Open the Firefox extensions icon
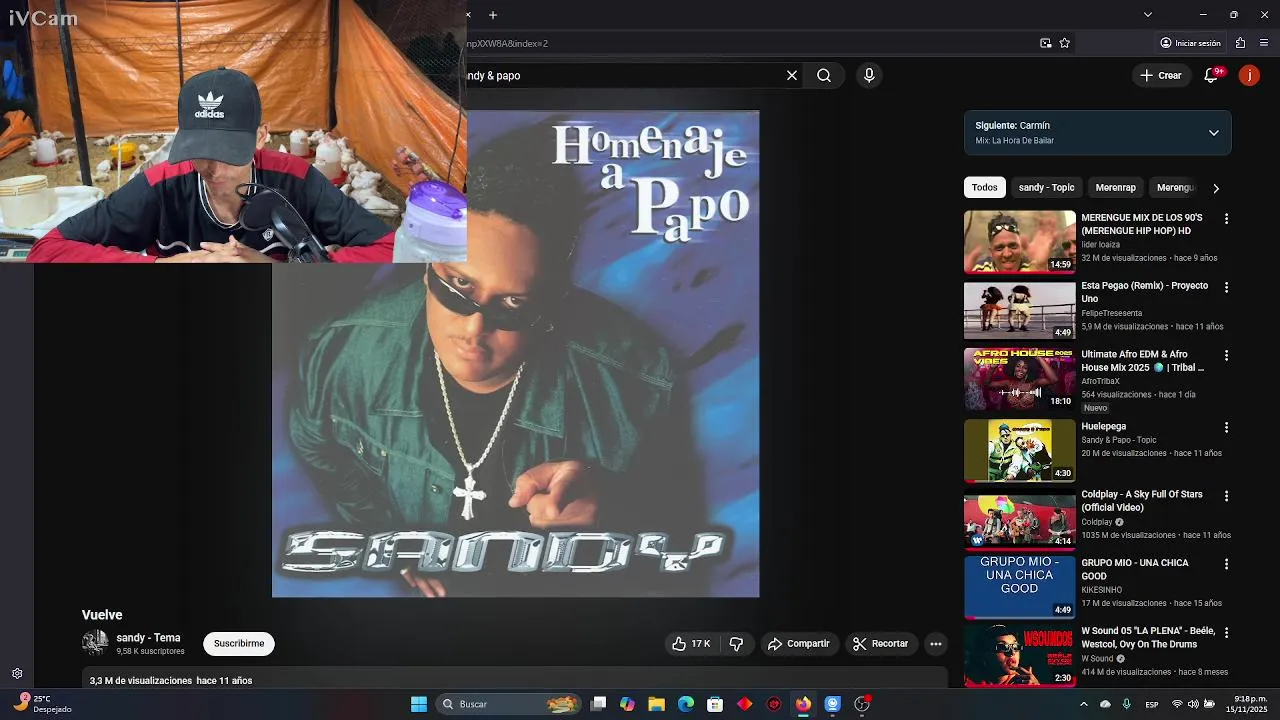The width and height of the screenshot is (1280, 720). pos(1241,43)
